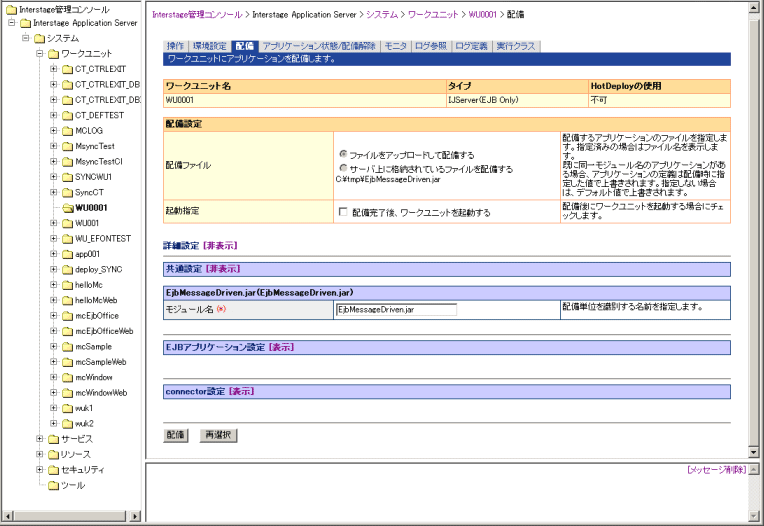Open the ログ参照 tab
This screenshot has width=764, height=526.
point(431,46)
